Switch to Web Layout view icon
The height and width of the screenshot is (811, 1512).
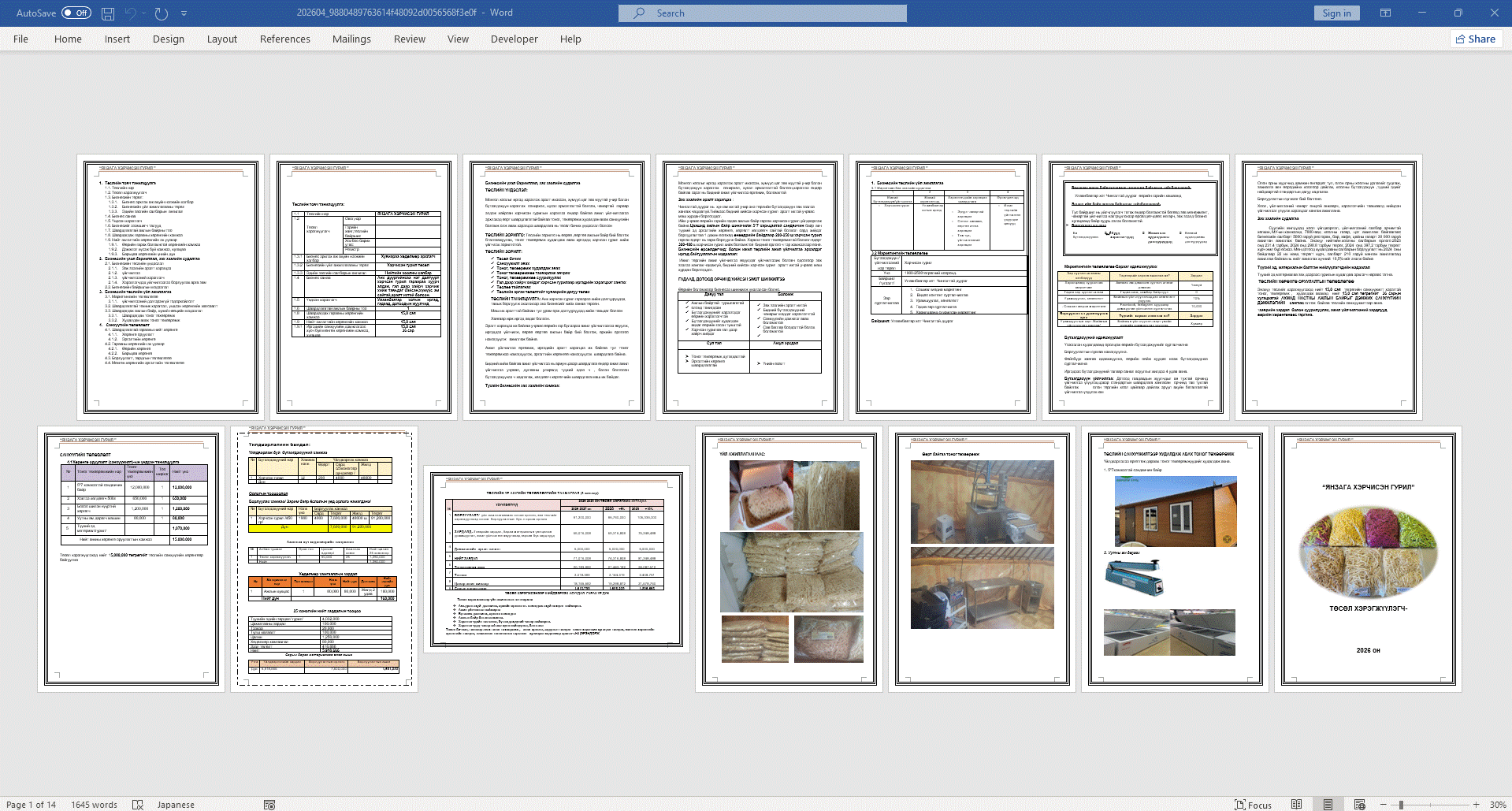(x=1359, y=805)
